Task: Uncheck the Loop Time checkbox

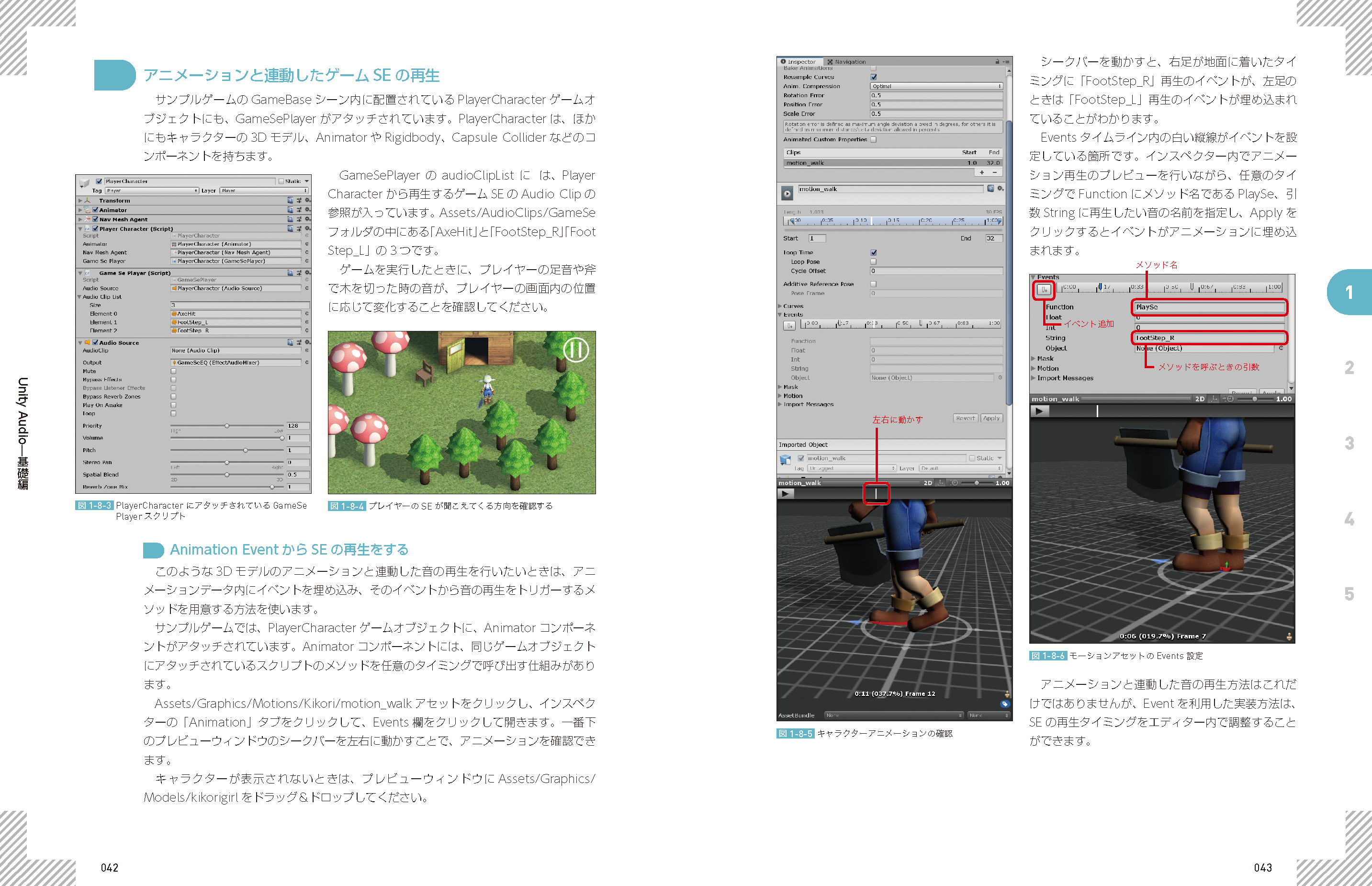Action: pyautogui.click(x=874, y=252)
